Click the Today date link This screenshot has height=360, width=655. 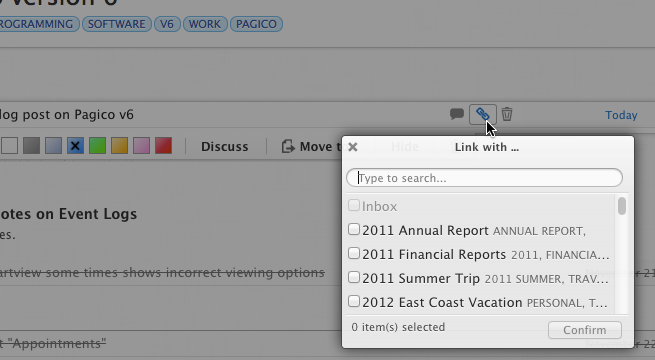click(621, 115)
